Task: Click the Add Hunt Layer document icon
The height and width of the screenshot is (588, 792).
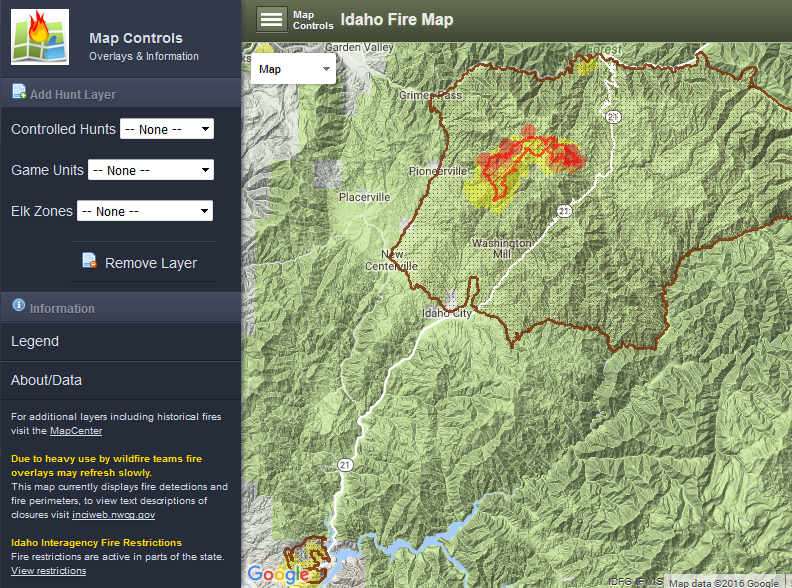Action: (x=19, y=91)
